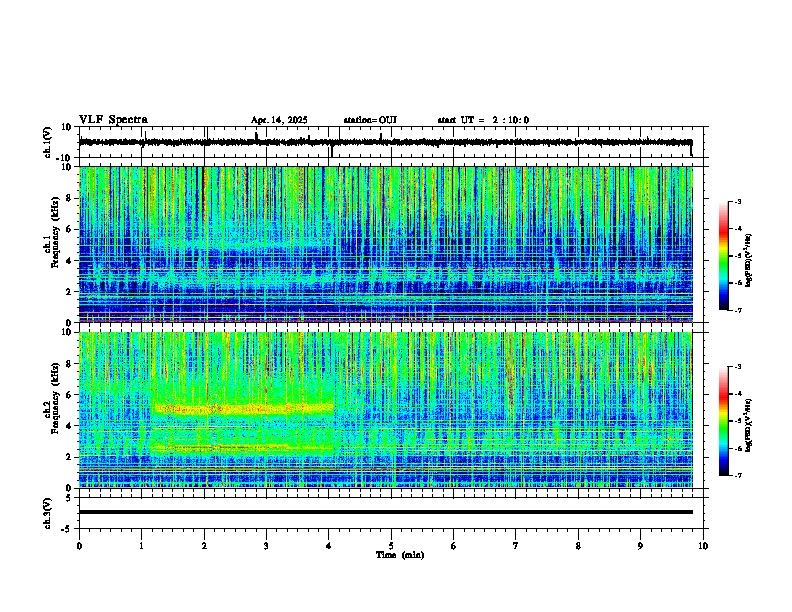Click the "8" kHz tick on ch.2 axis
The width and height of the screenshot is (792, 612).
(70, 364)
